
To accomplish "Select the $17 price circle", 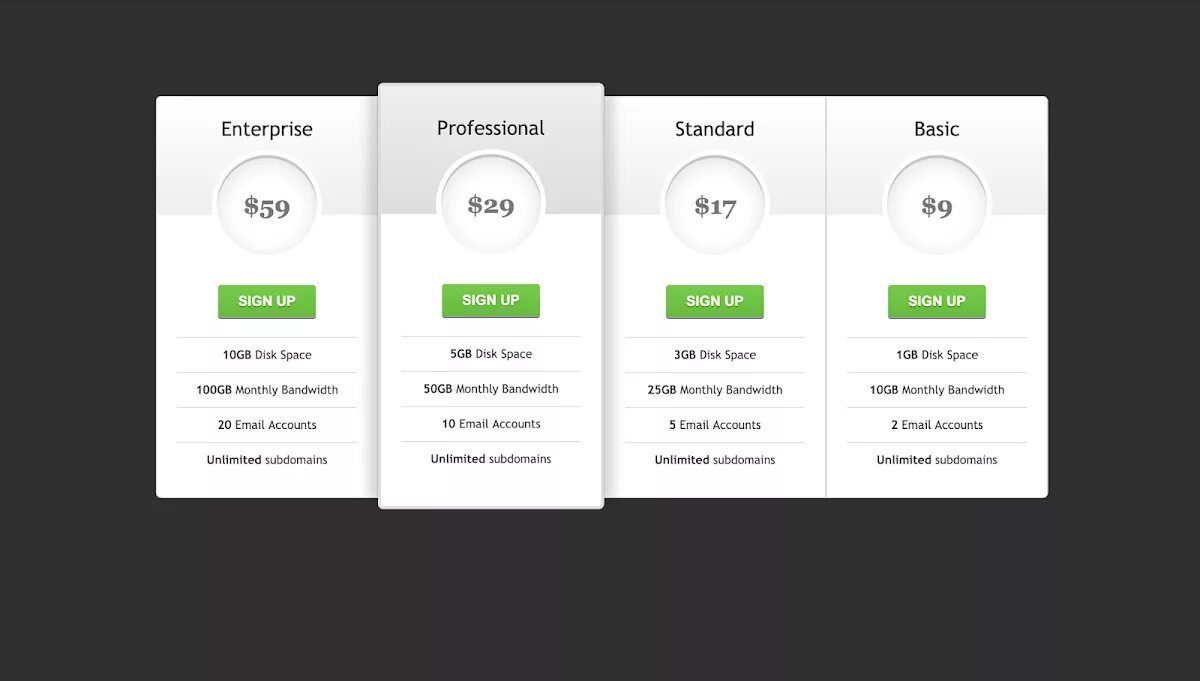I will tap(715, 207).
